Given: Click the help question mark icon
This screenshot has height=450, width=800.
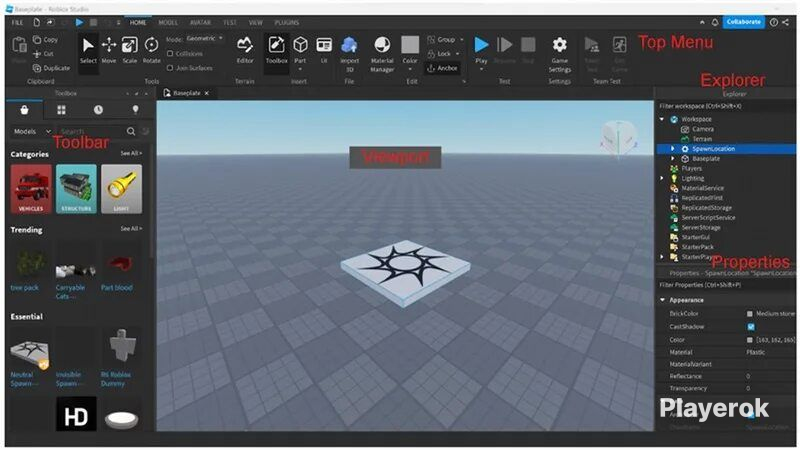Looking at the screenshot, I should tap(773, 22).
